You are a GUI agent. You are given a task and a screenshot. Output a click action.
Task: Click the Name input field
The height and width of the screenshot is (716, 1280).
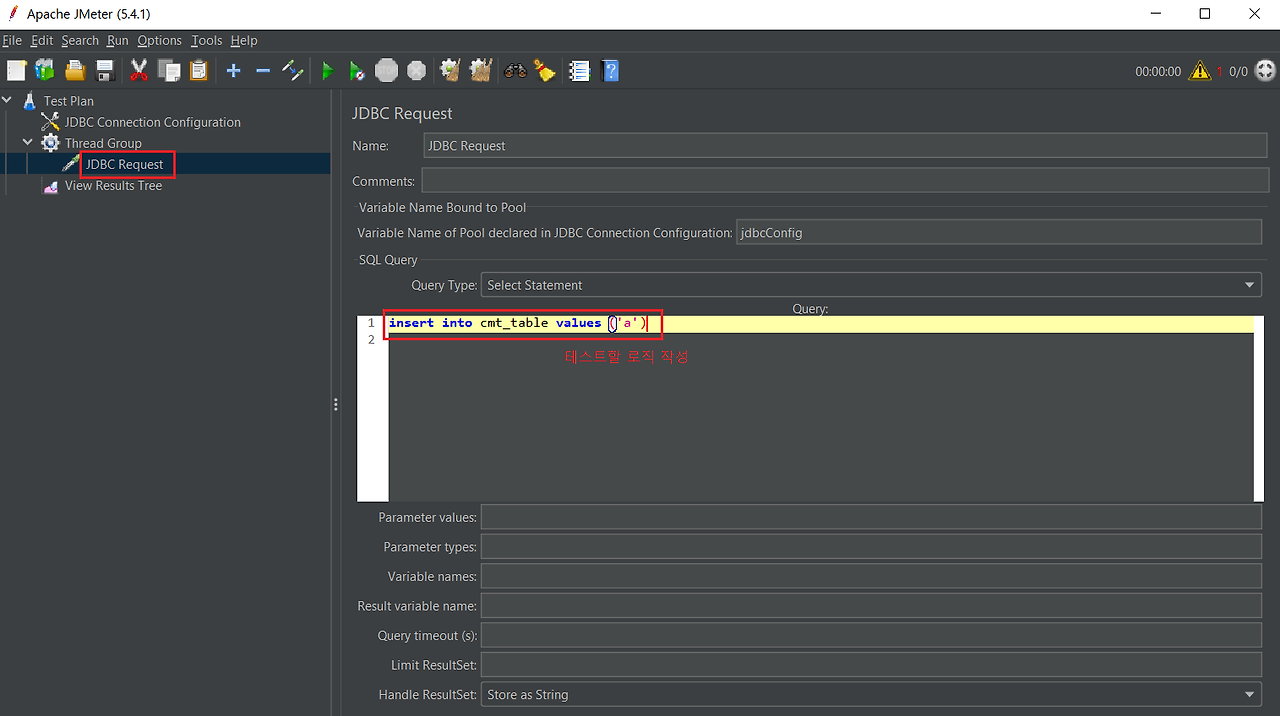coord(846,145)
